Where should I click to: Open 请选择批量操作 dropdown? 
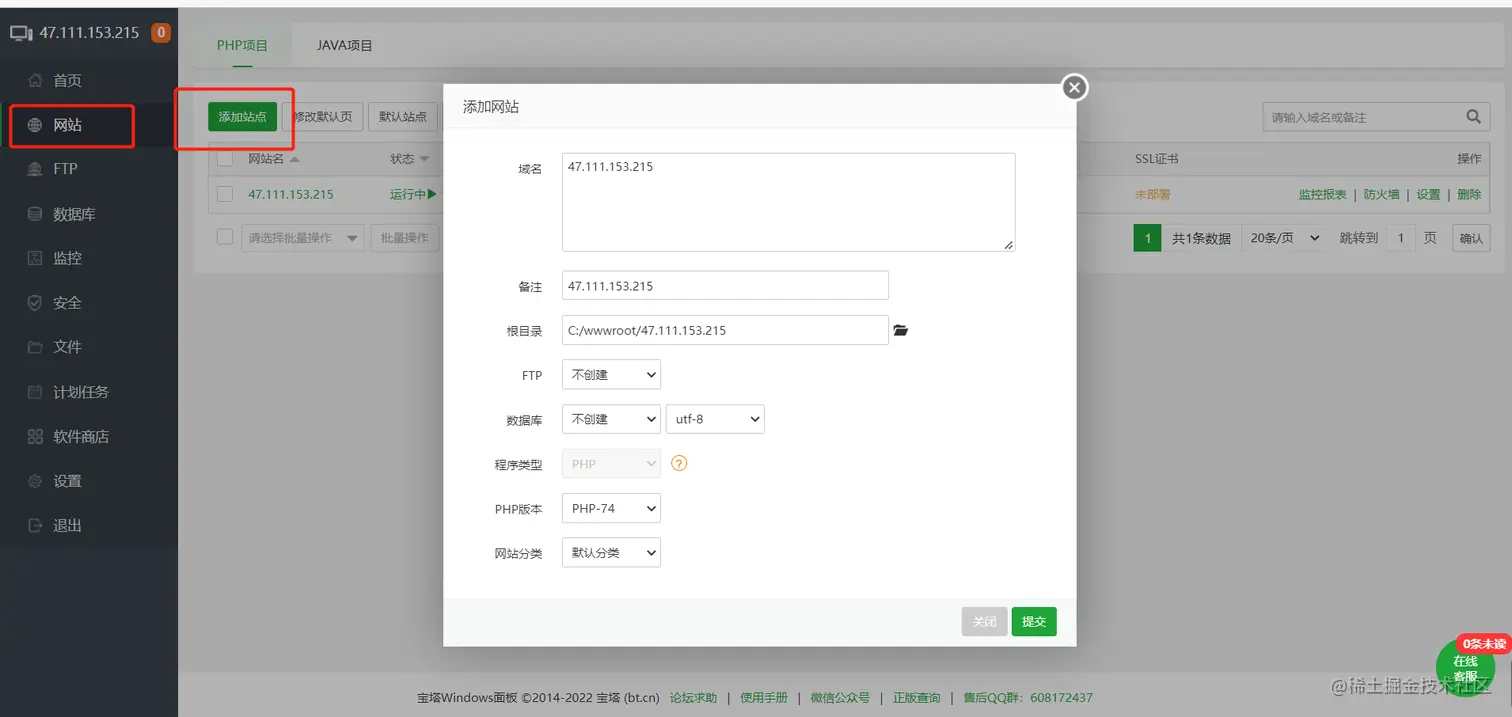click(302, 238)
